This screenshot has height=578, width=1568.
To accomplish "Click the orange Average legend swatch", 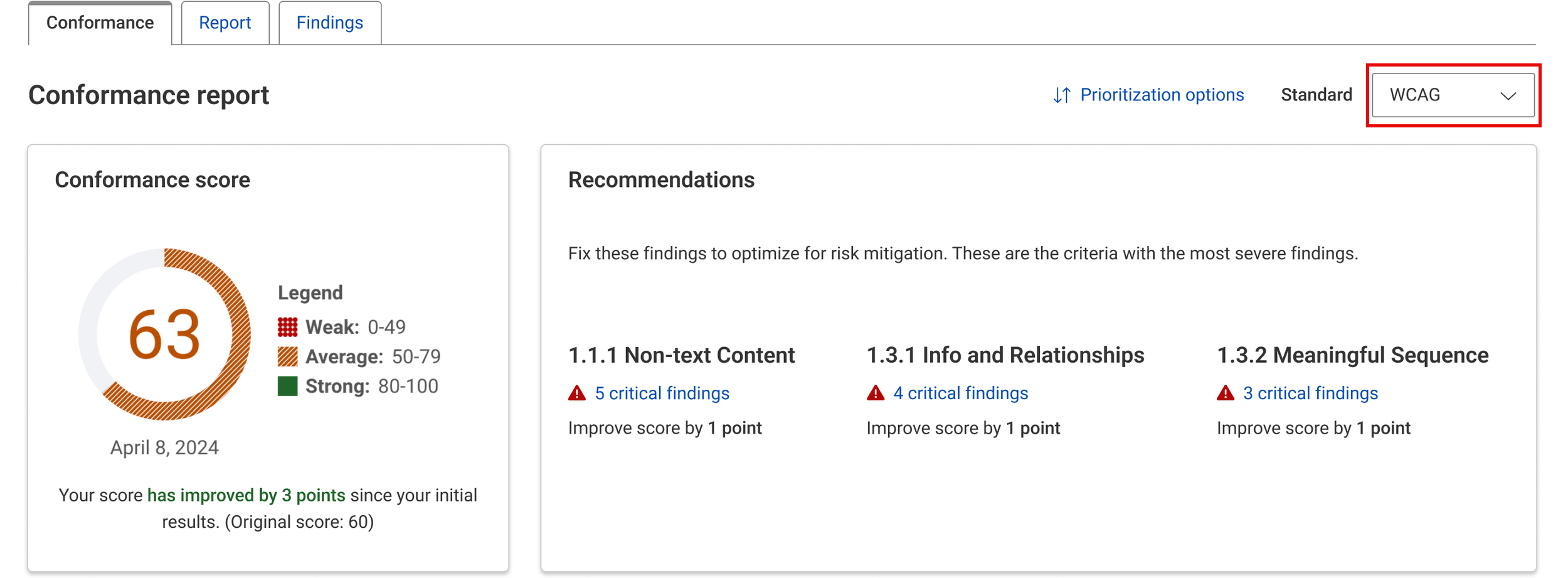I will coord(288,356).
